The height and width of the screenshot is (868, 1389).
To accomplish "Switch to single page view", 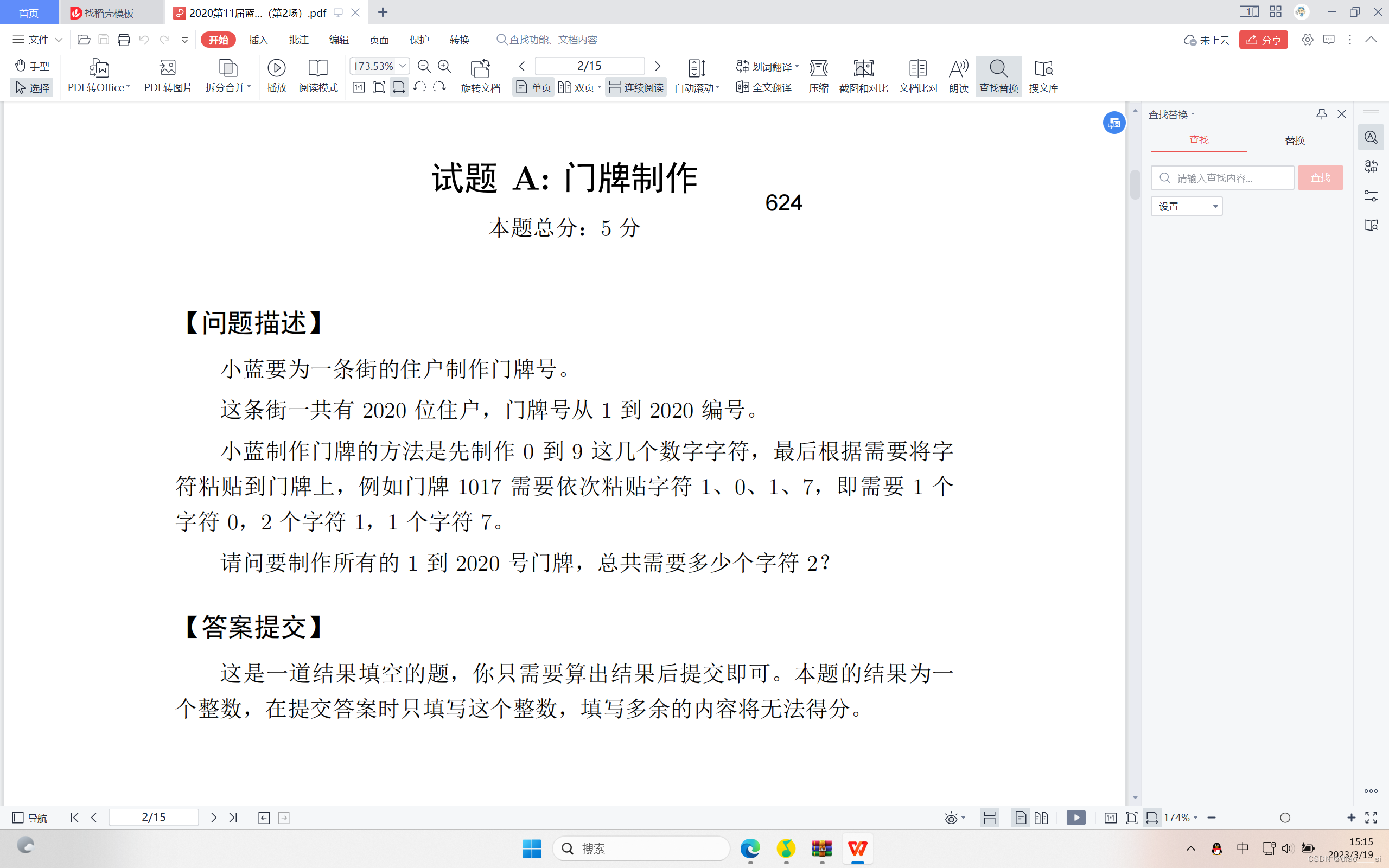I will (533, 87).
